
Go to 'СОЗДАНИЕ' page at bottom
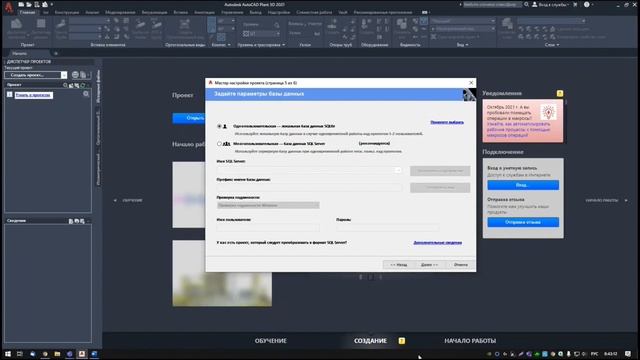(370, 341)
